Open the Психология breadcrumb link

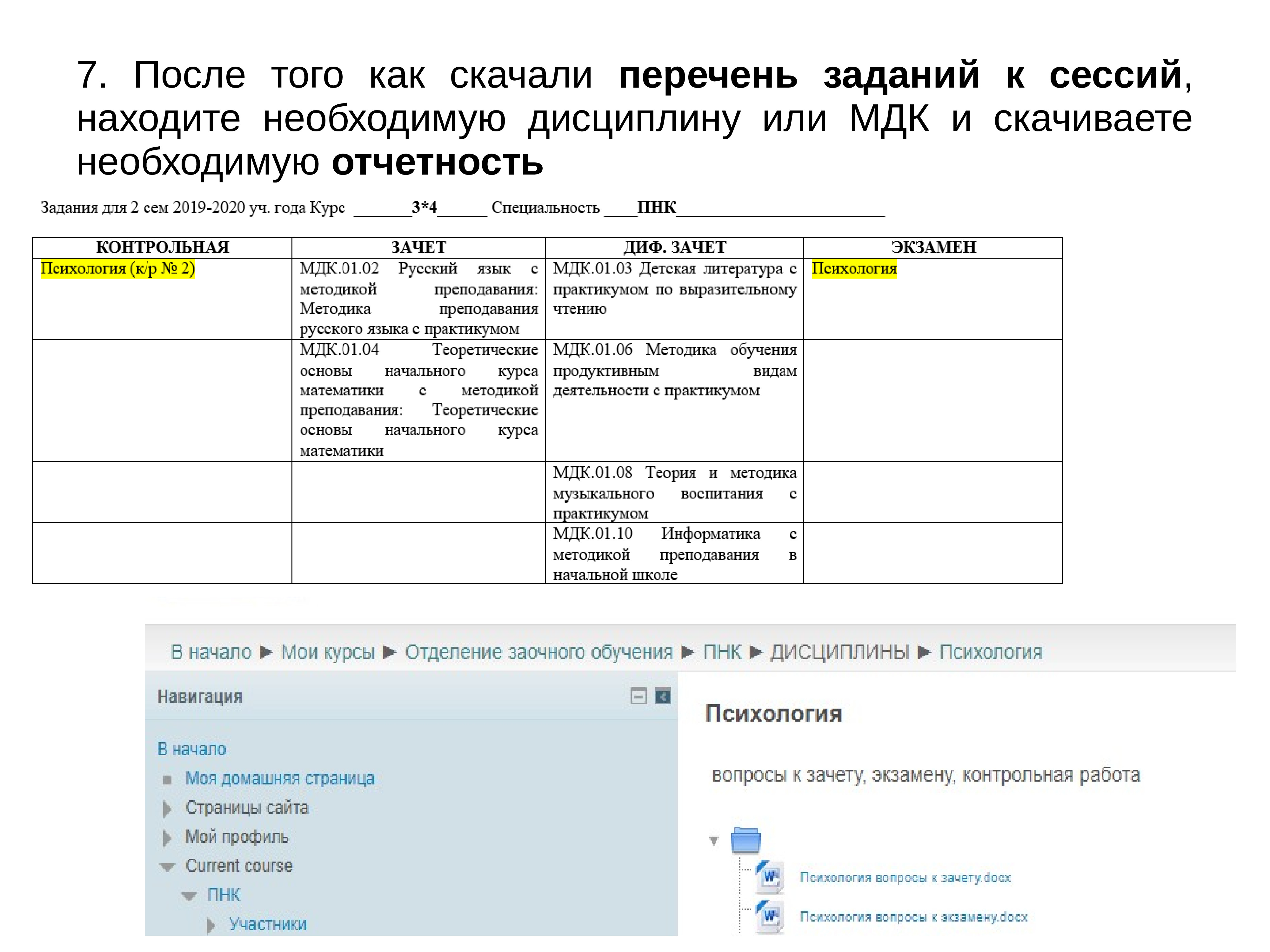[991, 652]
